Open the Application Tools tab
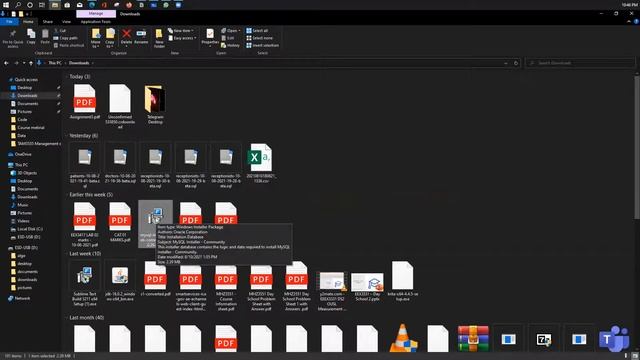 (x=96, y=22)
